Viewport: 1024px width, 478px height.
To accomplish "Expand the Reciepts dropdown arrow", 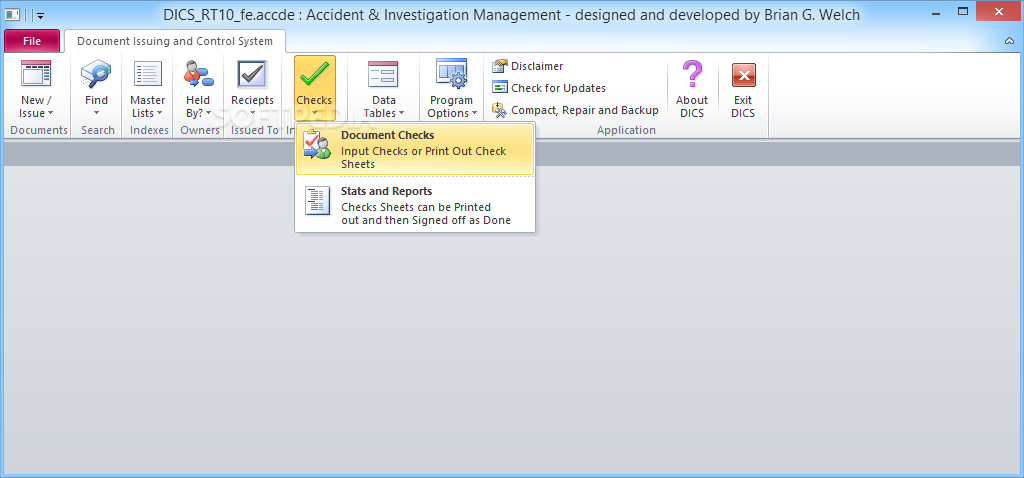I will [252, 113].
